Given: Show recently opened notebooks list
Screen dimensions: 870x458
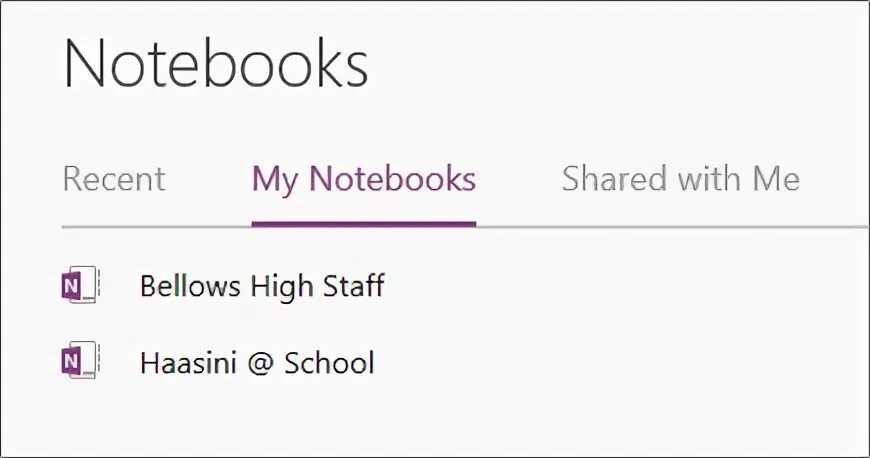Looking at the screenshot, I should click(113, 180).
